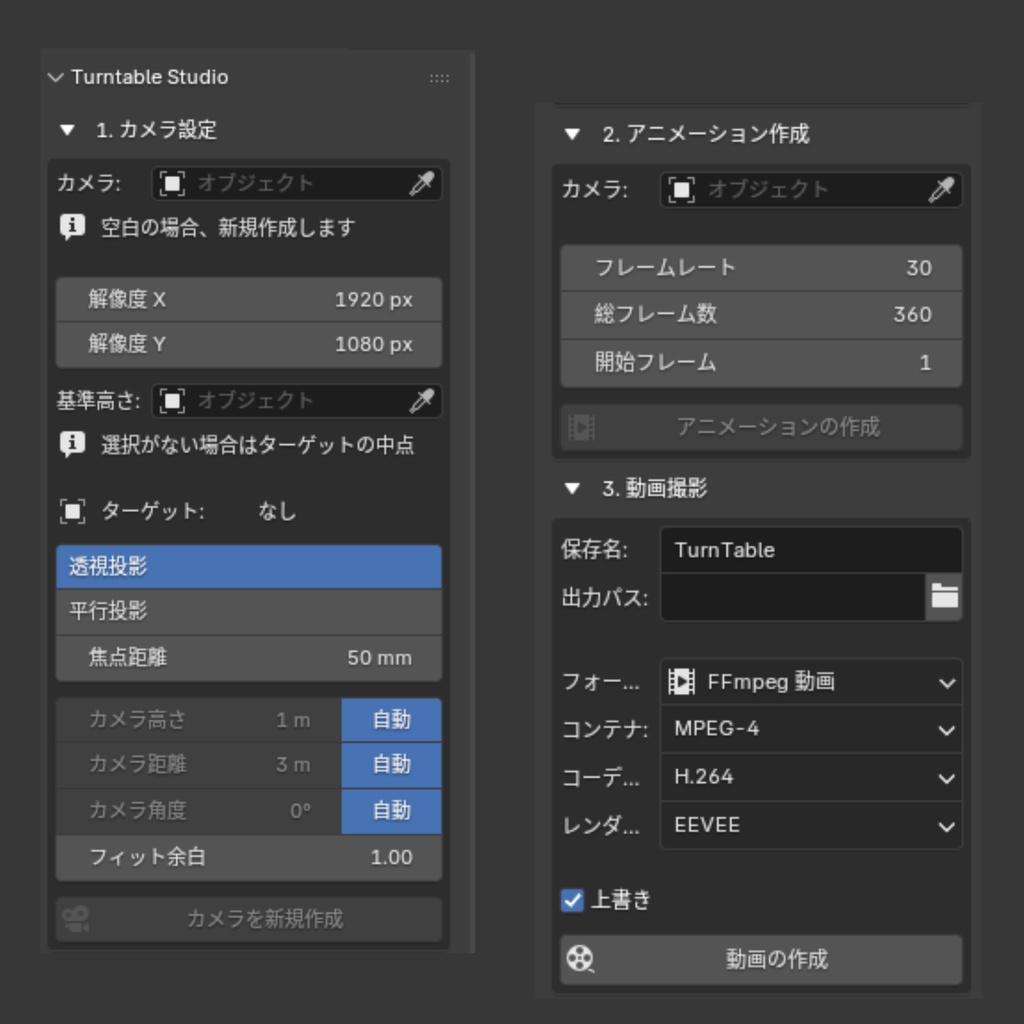Open the folder browser for 出力パス
This screenshot has width=1024, height=1024.
coord(945,596)
